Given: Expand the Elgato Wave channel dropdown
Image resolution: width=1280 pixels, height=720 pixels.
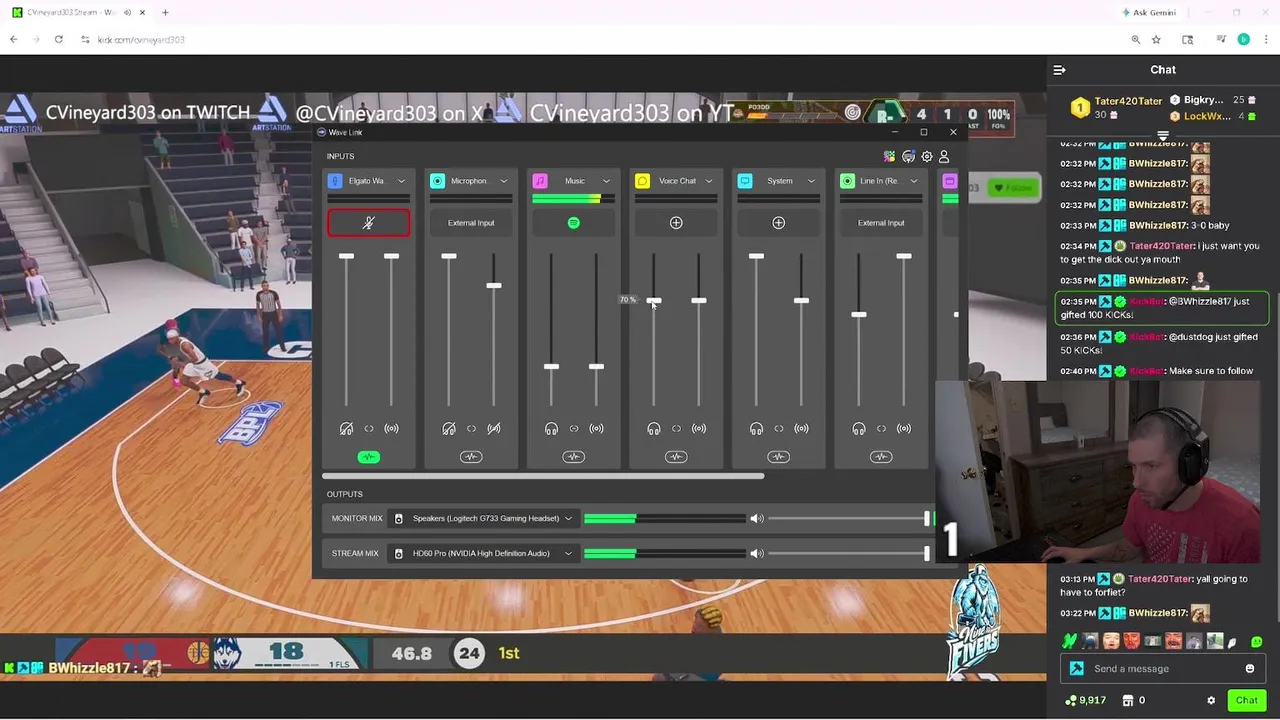Looking at the screenshot, I should click(401, 181).
